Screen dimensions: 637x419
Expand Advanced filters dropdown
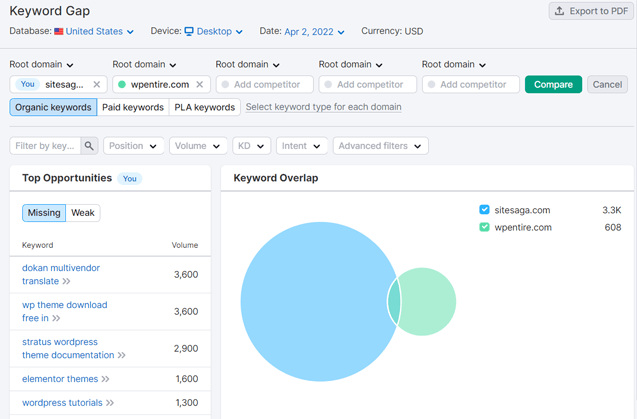(x=381, y=146)
